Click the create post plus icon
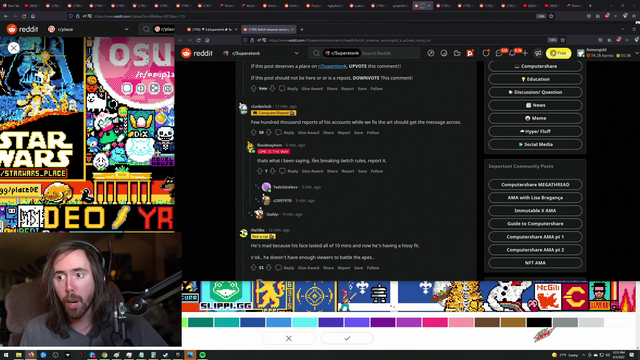640x360 pixels. coord(525,53)
